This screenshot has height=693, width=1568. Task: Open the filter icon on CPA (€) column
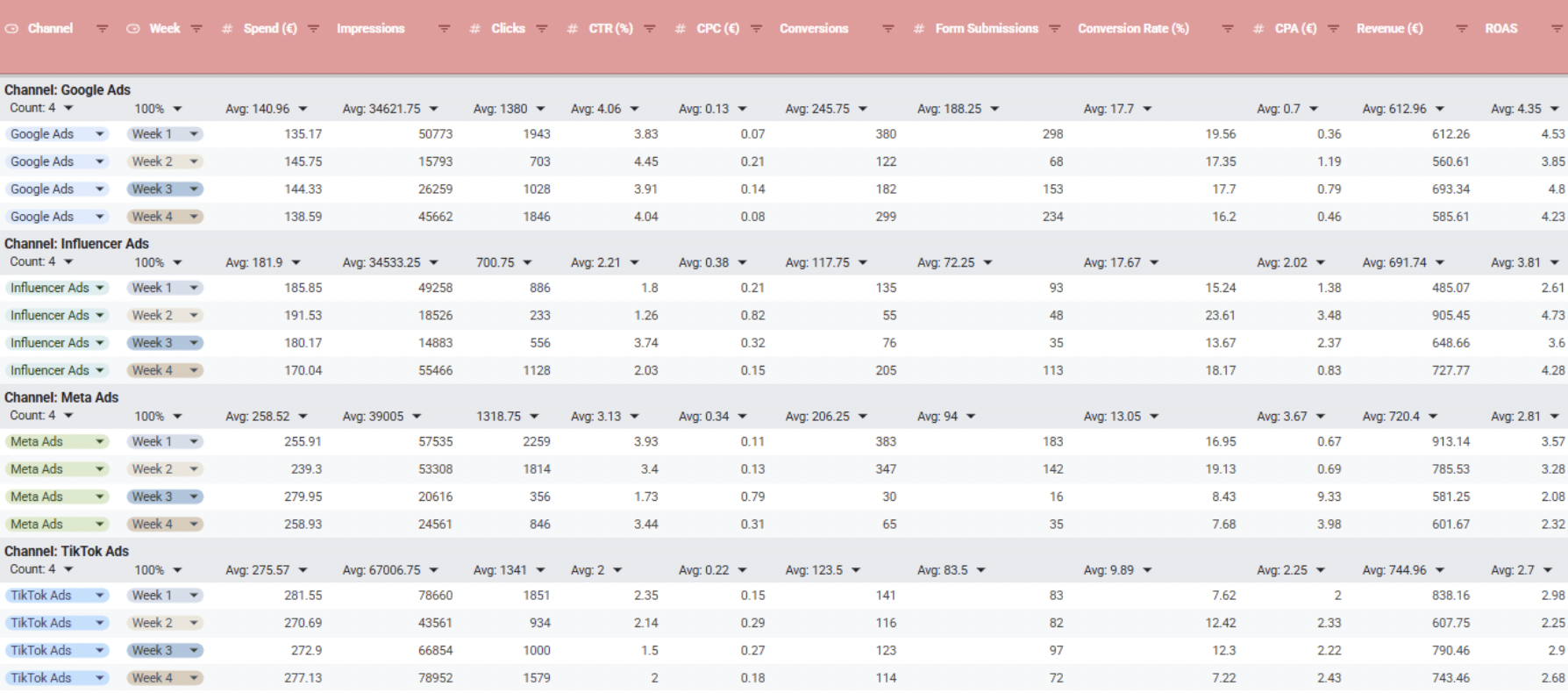coord(1333,29)
